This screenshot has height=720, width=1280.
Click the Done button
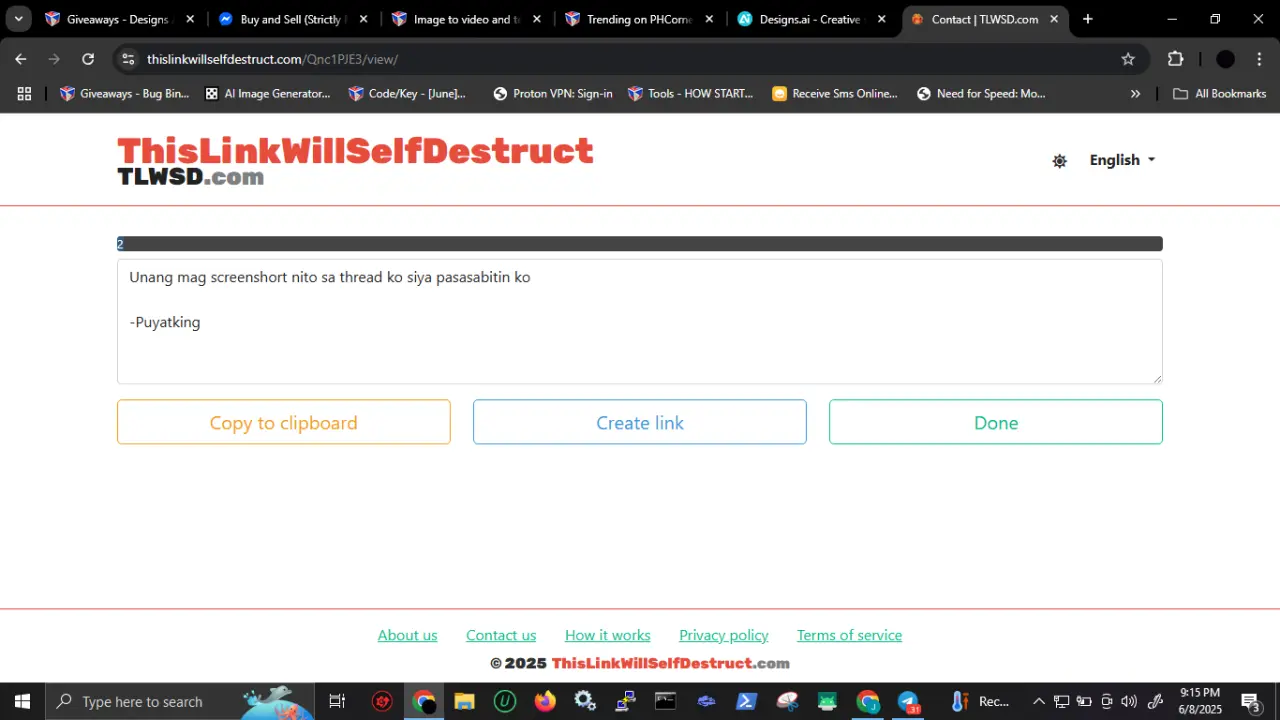point(996,422)
